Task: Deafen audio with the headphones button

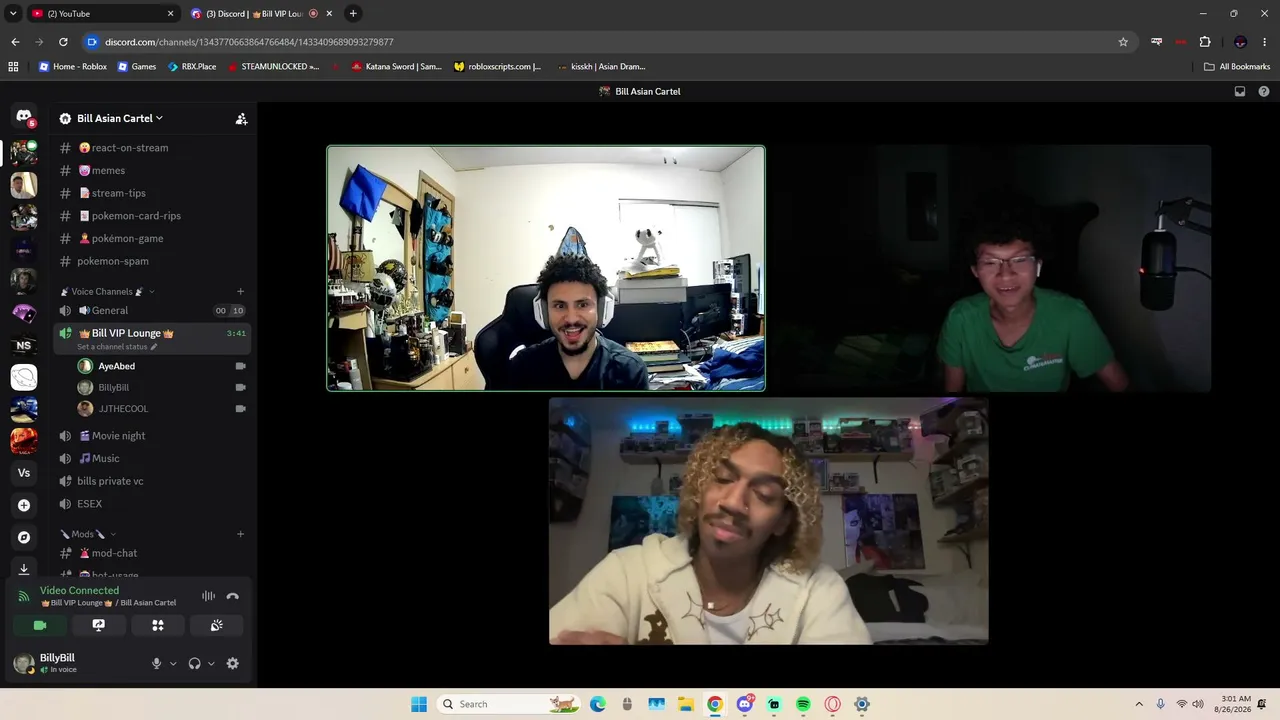Action: point(194,663)
